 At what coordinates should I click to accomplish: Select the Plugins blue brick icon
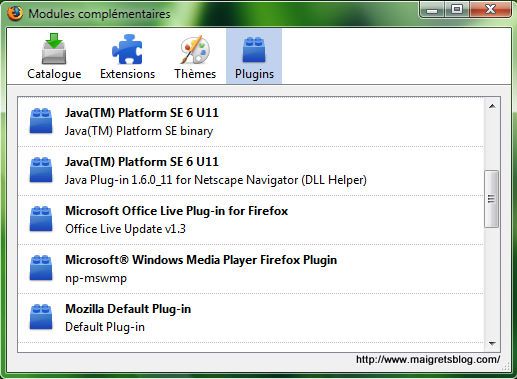pos(254,50)
